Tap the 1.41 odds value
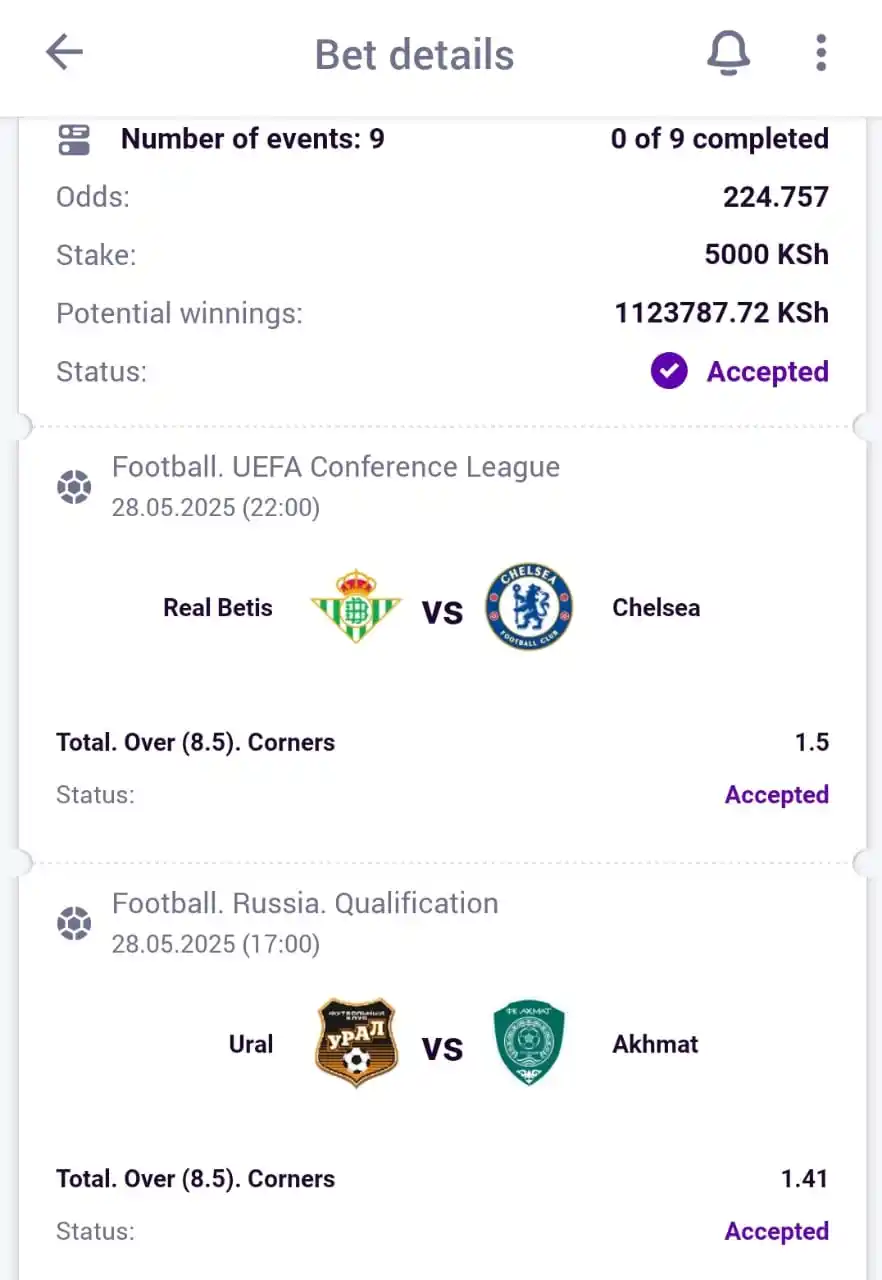Viewport: 882px width, 1280px height. pyautogui.click(x=804, y=1179)
